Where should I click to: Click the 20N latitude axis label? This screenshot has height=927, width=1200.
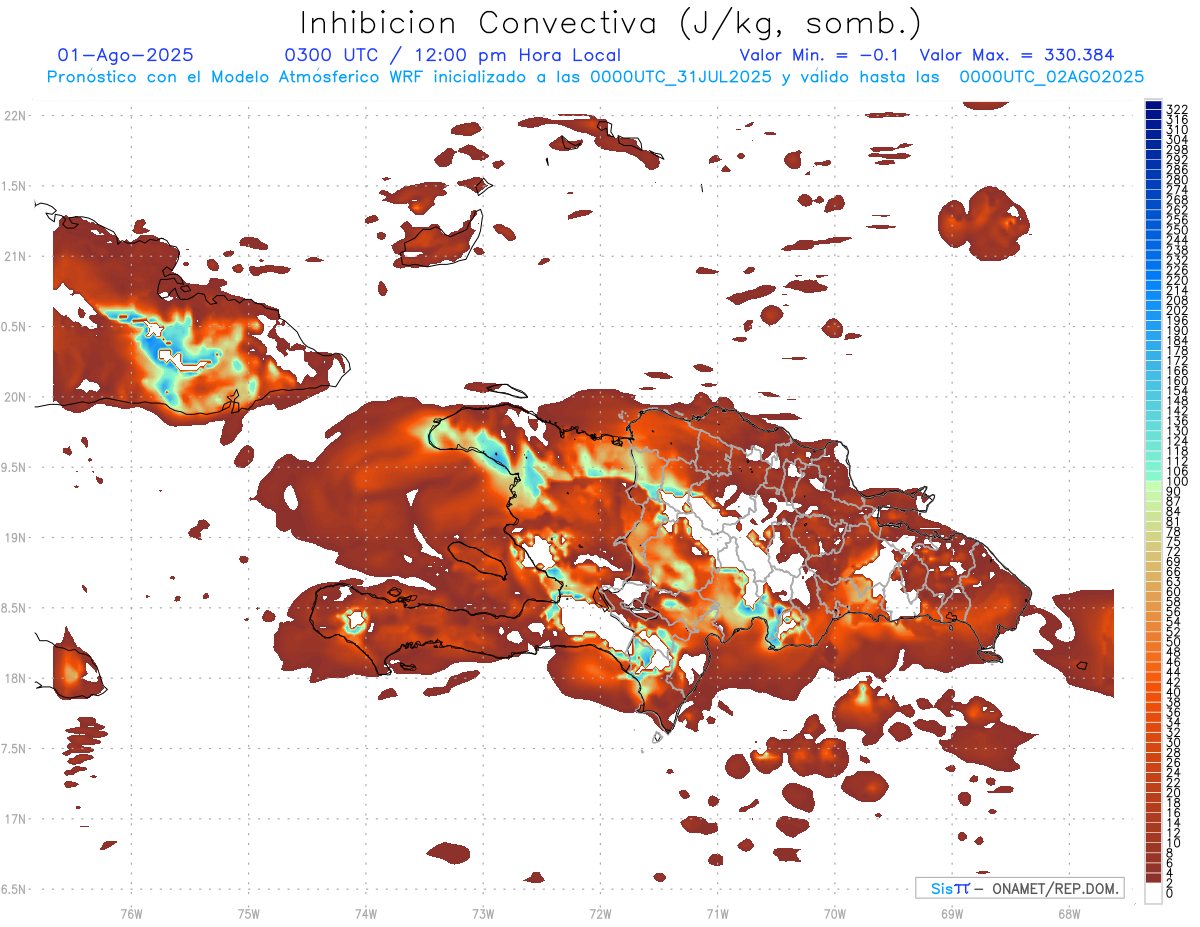point(15,397)
